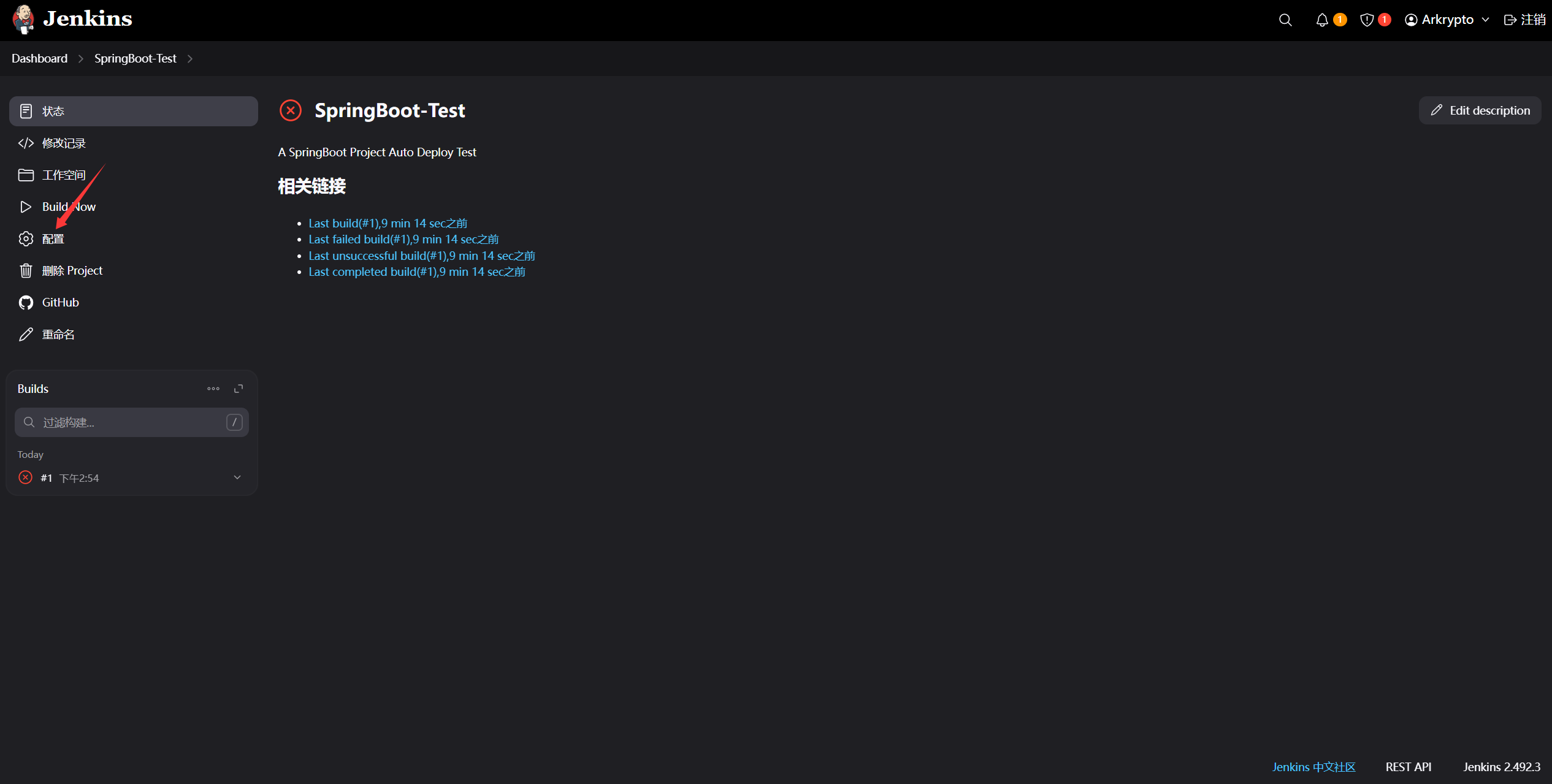Click Edit description button

[x=1480, y=110]
